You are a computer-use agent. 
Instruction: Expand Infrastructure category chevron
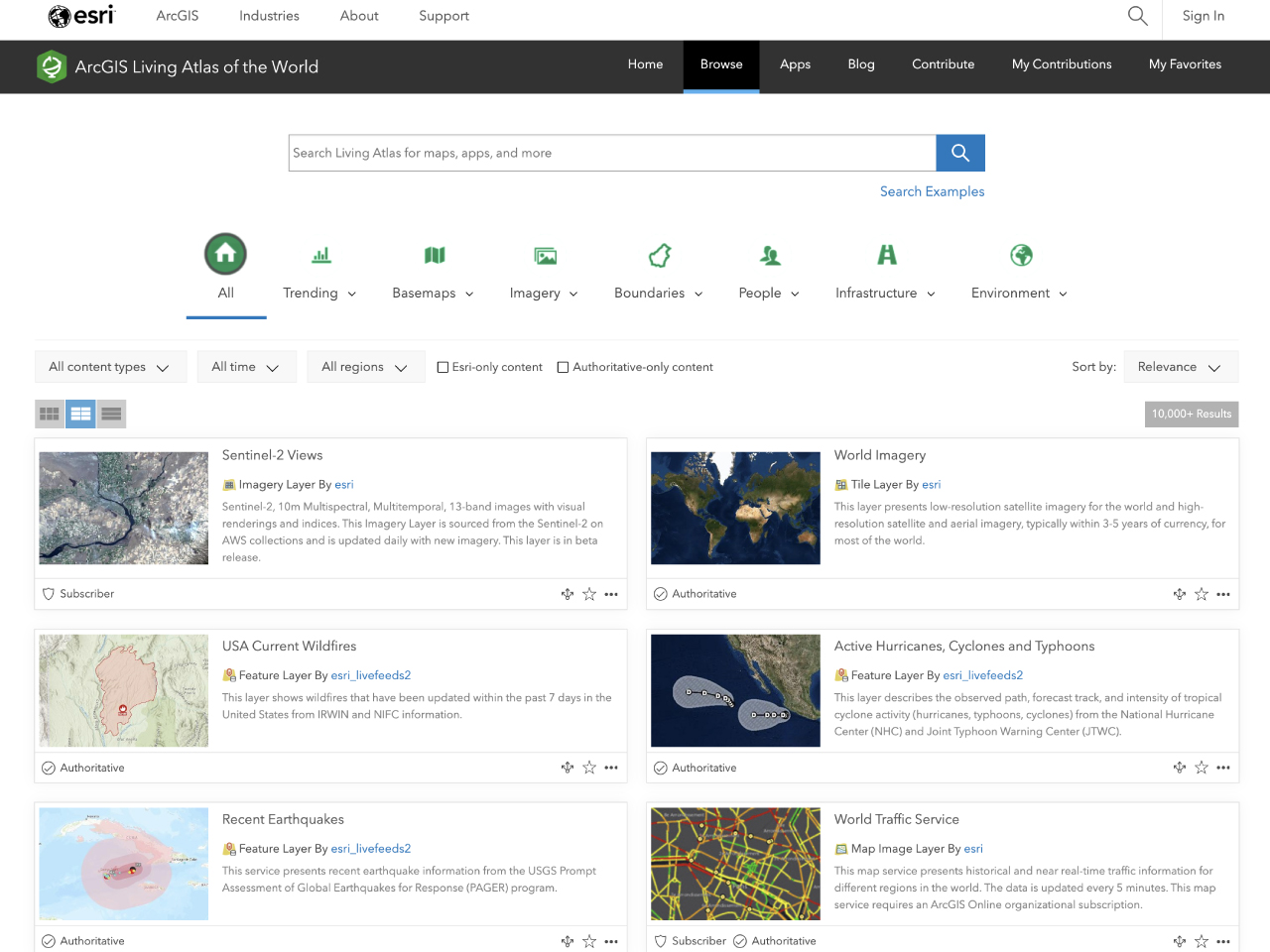tap(931, 294)
